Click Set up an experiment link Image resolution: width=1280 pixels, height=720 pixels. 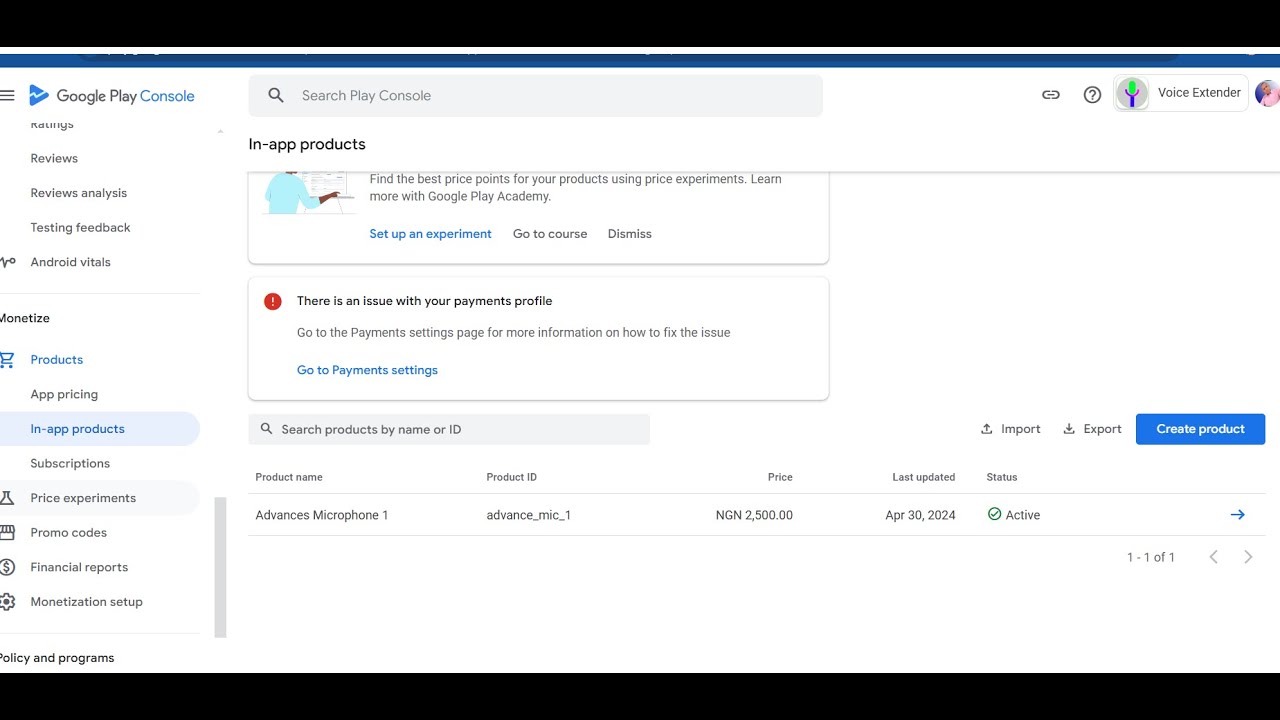pos(430,234)
